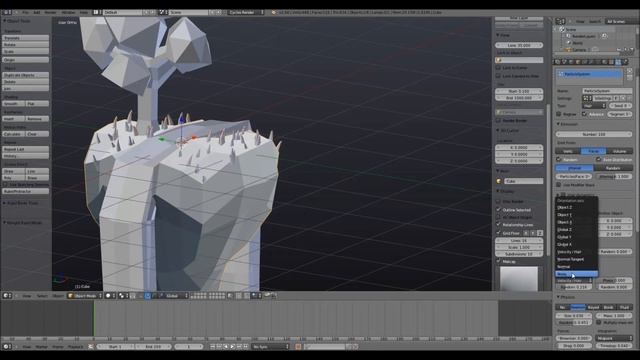Screen dimensions: 640x360
Task: Enable Lock to Cursor checkbox
Action: tap(498, 68)
